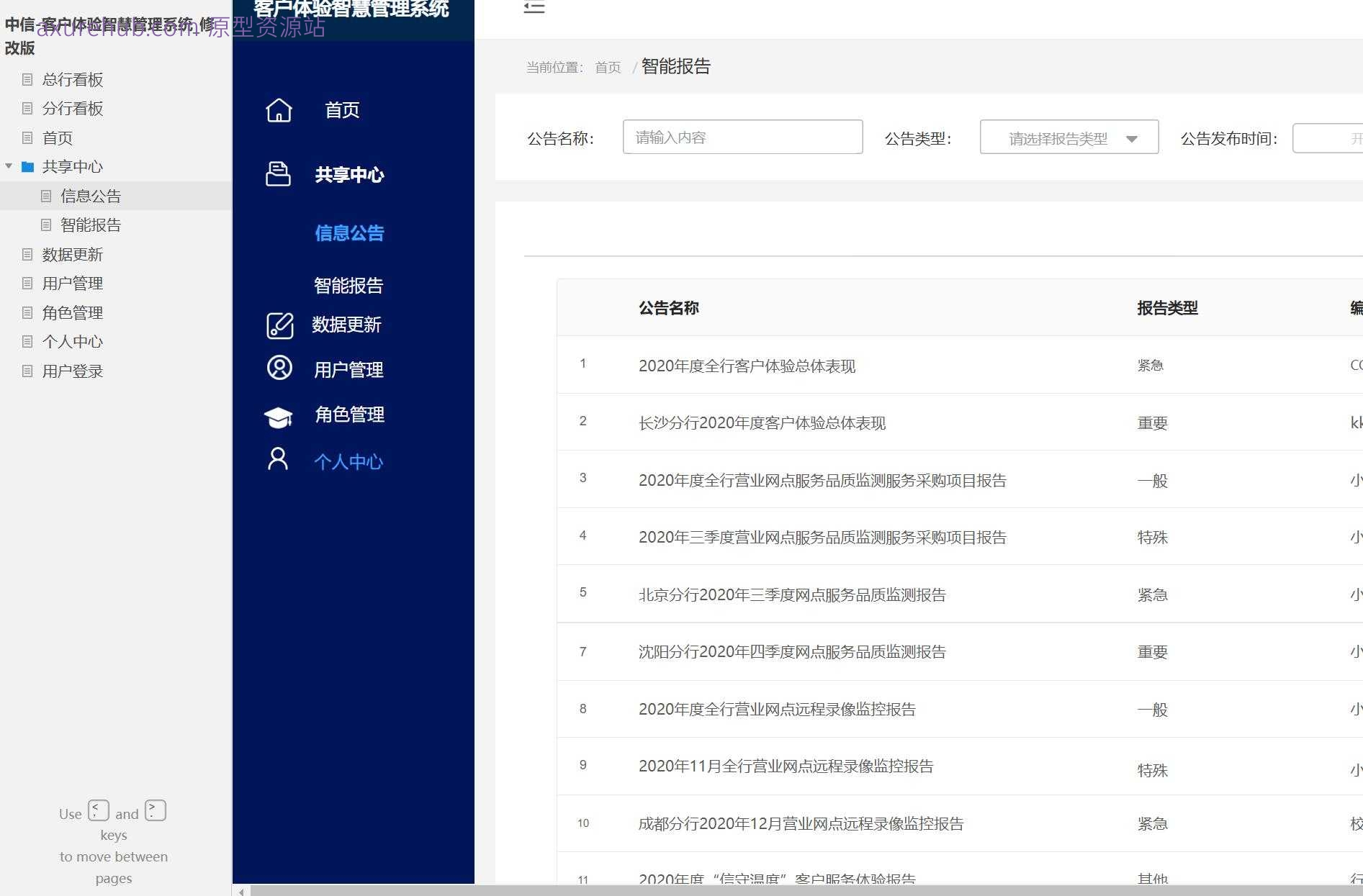Click the 首页 breadcrumb link
The height and width of the screenshot is (896, 1363).
608,67
